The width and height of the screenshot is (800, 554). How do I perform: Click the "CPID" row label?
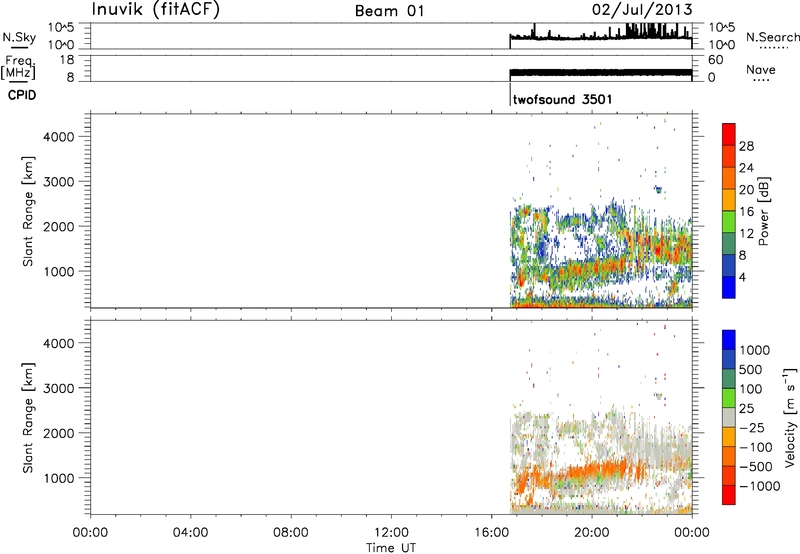click(x=22, y=95)
